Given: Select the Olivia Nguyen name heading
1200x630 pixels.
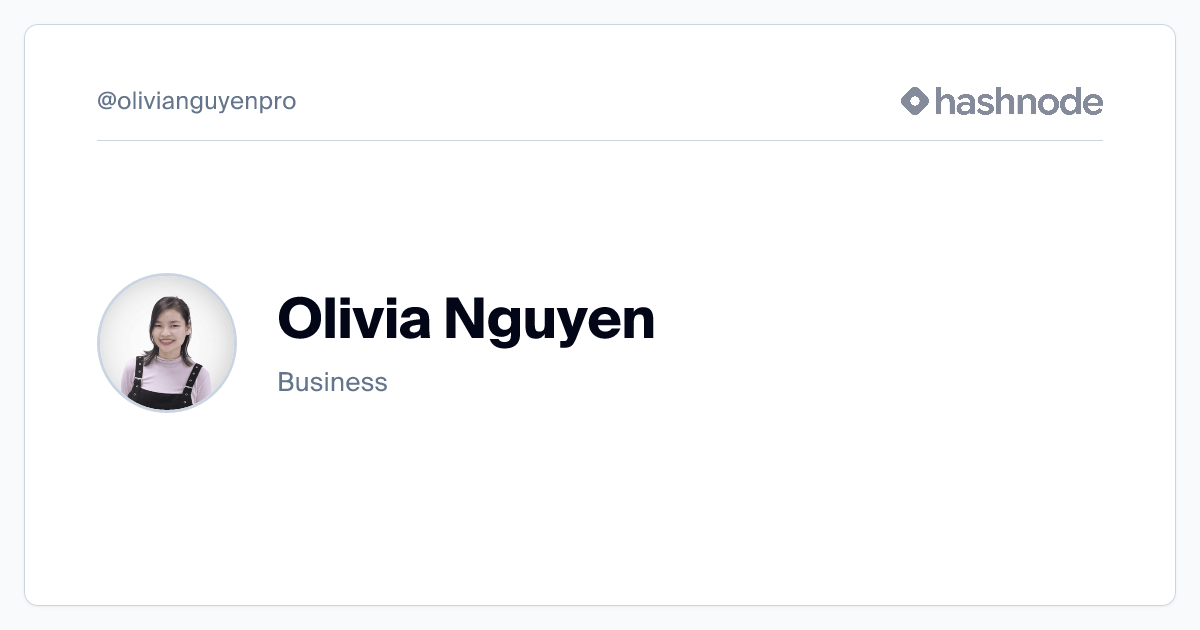Looking at the screenshot, I should (x=466, y=318).
